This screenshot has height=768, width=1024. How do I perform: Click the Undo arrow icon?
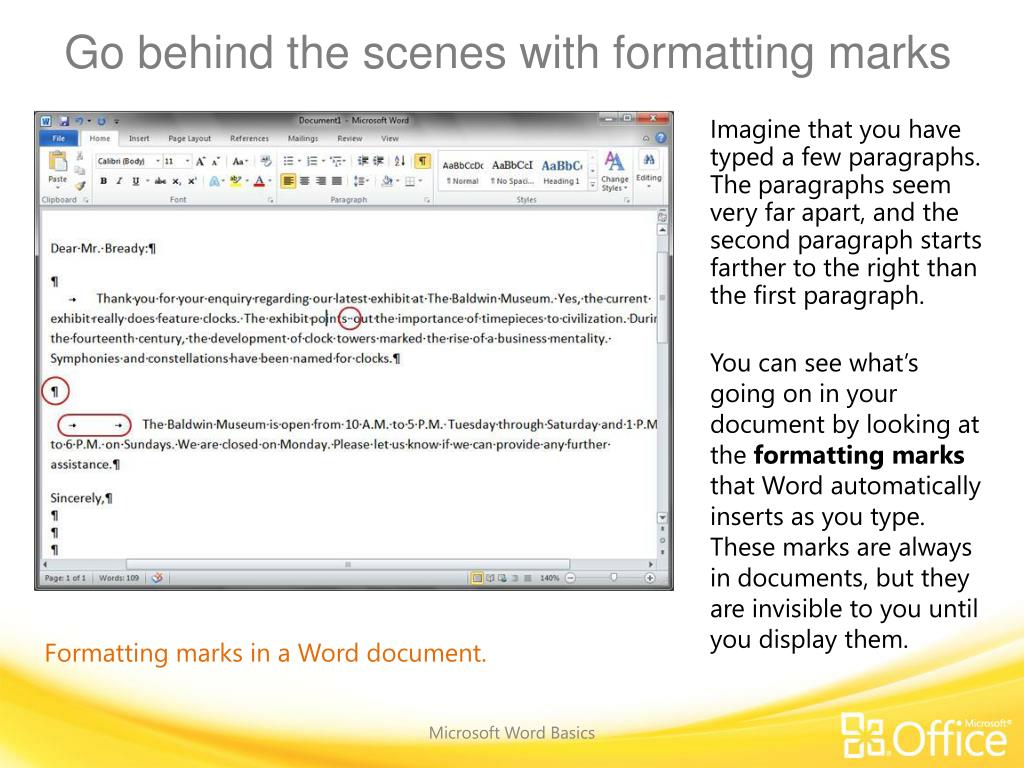coord(79,121)
